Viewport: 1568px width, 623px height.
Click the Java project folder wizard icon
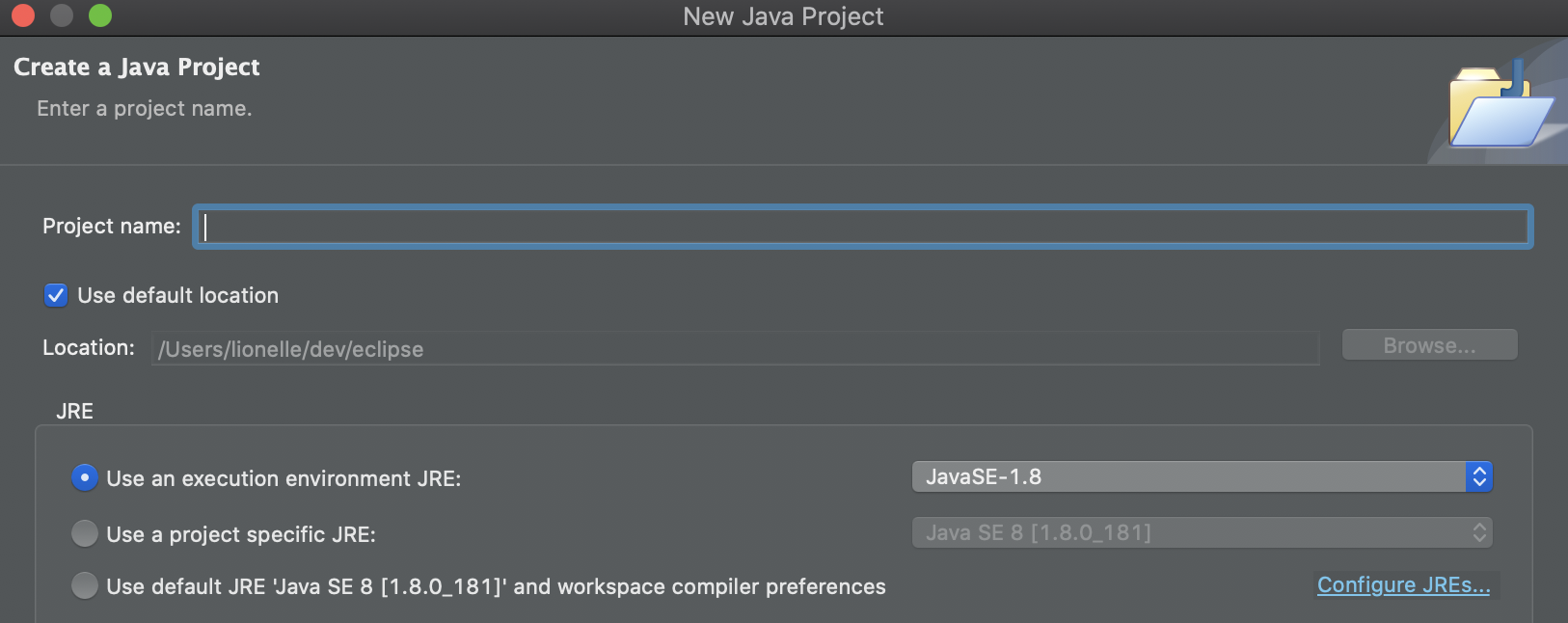[1500, 108]
